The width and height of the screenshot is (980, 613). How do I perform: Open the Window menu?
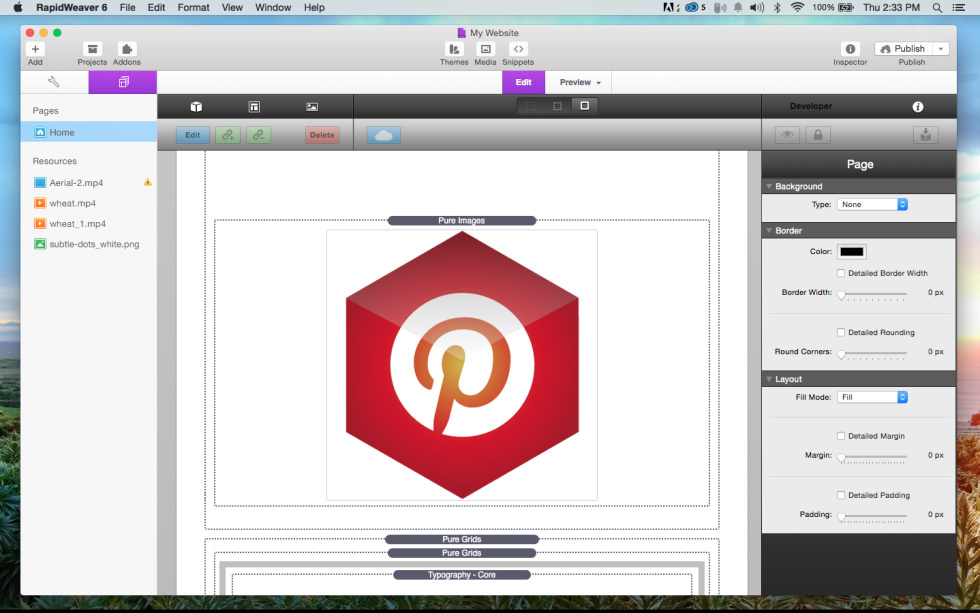[x=273, y=7]
